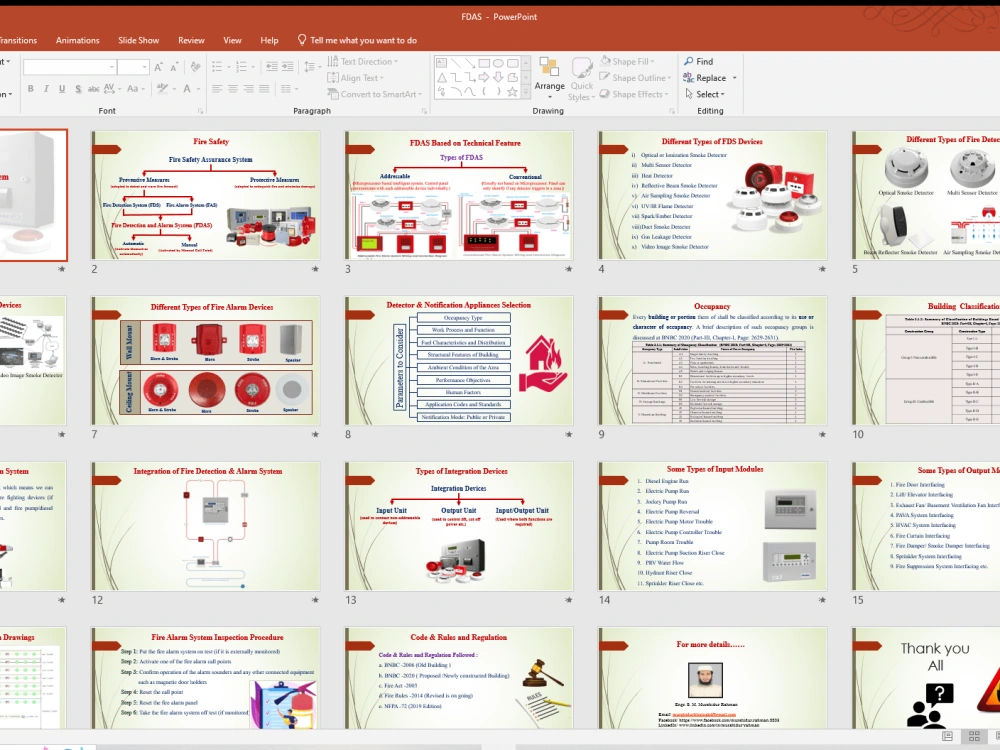Open the Select dropdown in Editing
The width and height of the screenshot is (1000, 750).
(x=705, y=94)
